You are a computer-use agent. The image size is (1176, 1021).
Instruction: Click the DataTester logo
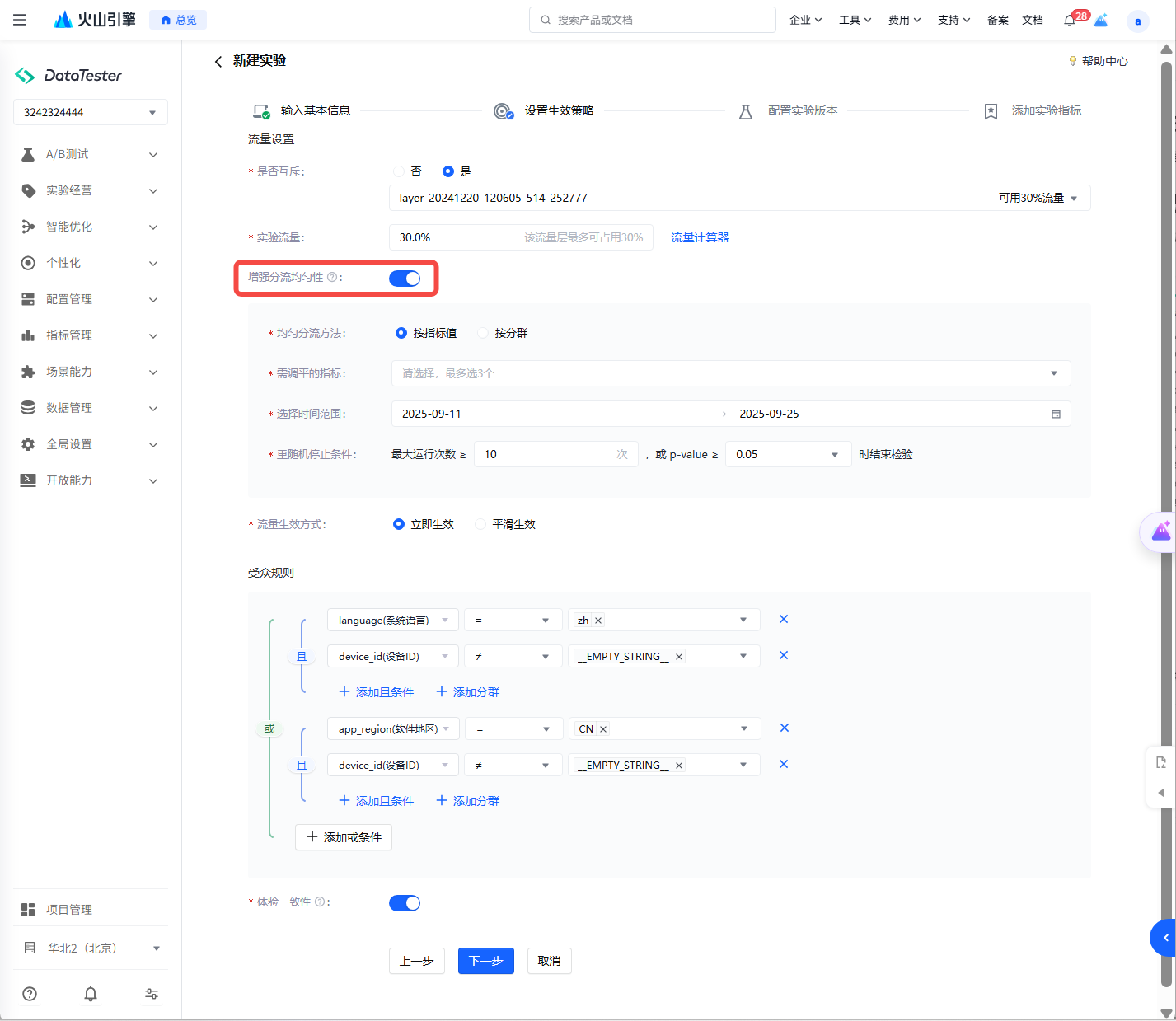pos(68,76)
